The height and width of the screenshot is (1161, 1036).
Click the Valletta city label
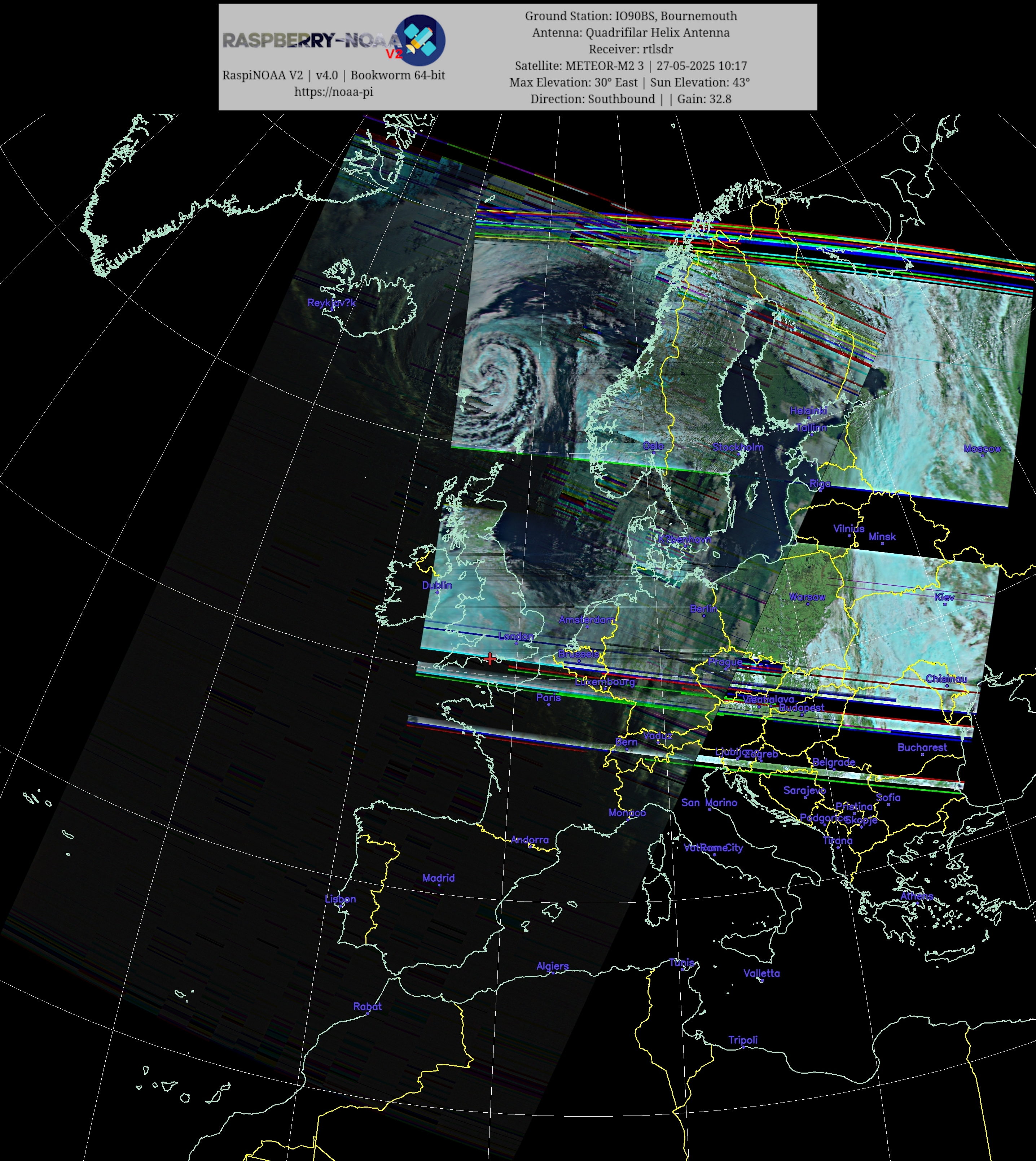pyautogui.click(x=761, y=973)
